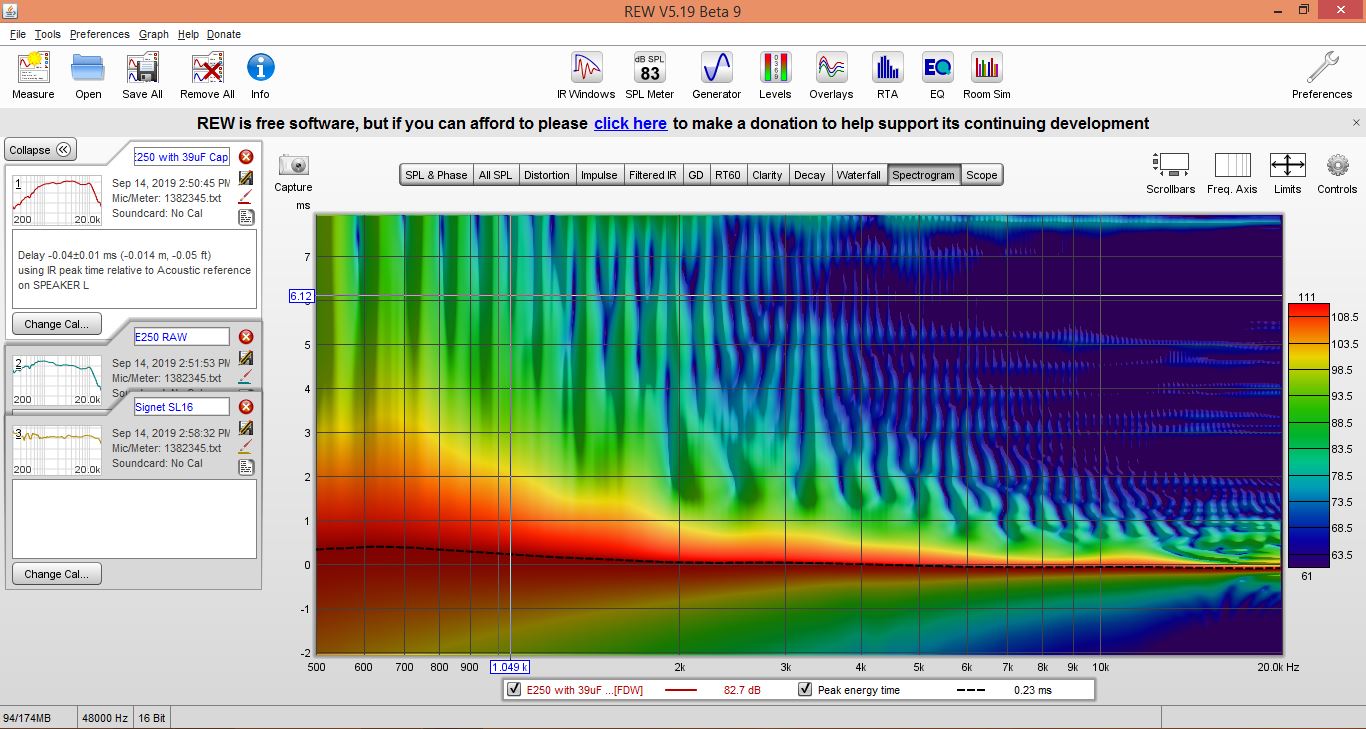This screenshot has height=729, width=1366.
Task: Switch to GD graph tab
Action: point(696,175)
